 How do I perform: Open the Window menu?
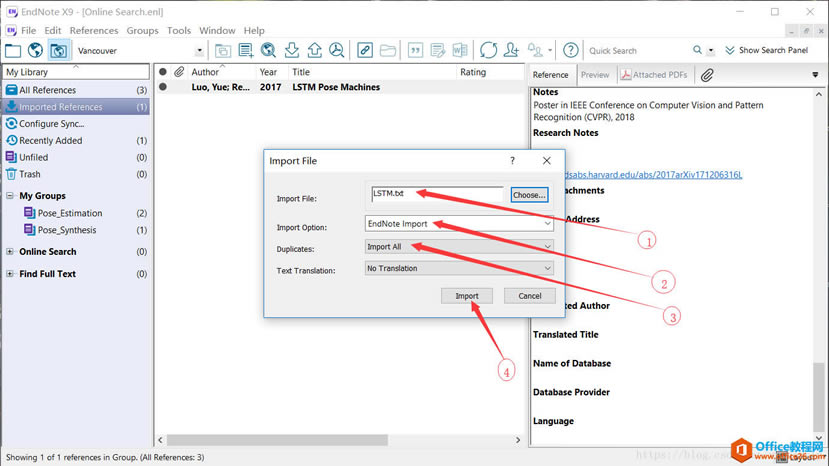pos(217,31)
